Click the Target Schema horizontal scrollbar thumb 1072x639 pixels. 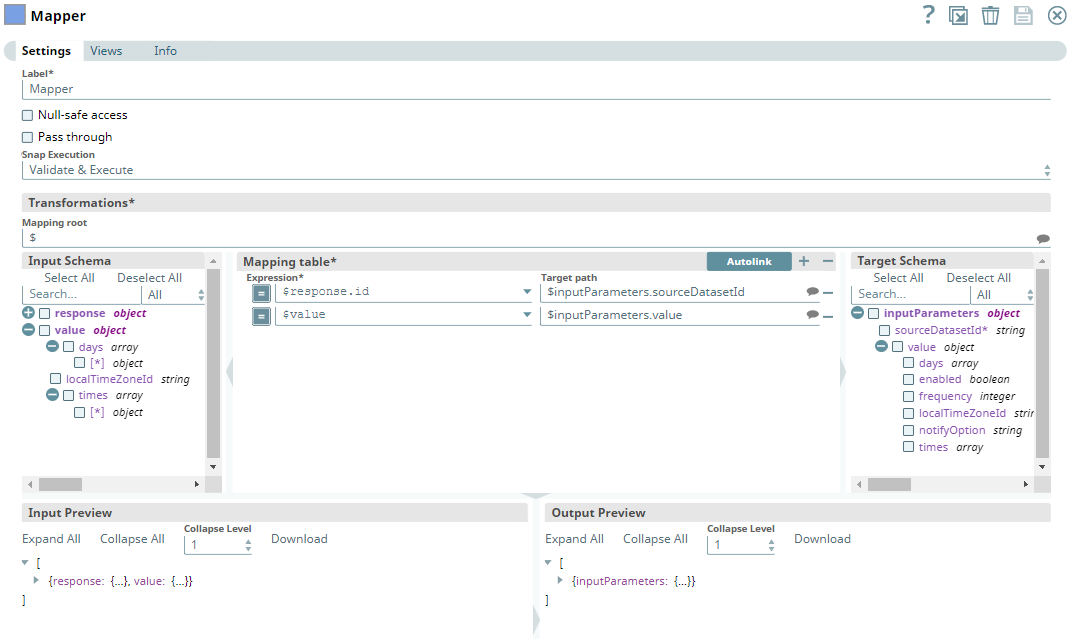(x=889, y=484)
